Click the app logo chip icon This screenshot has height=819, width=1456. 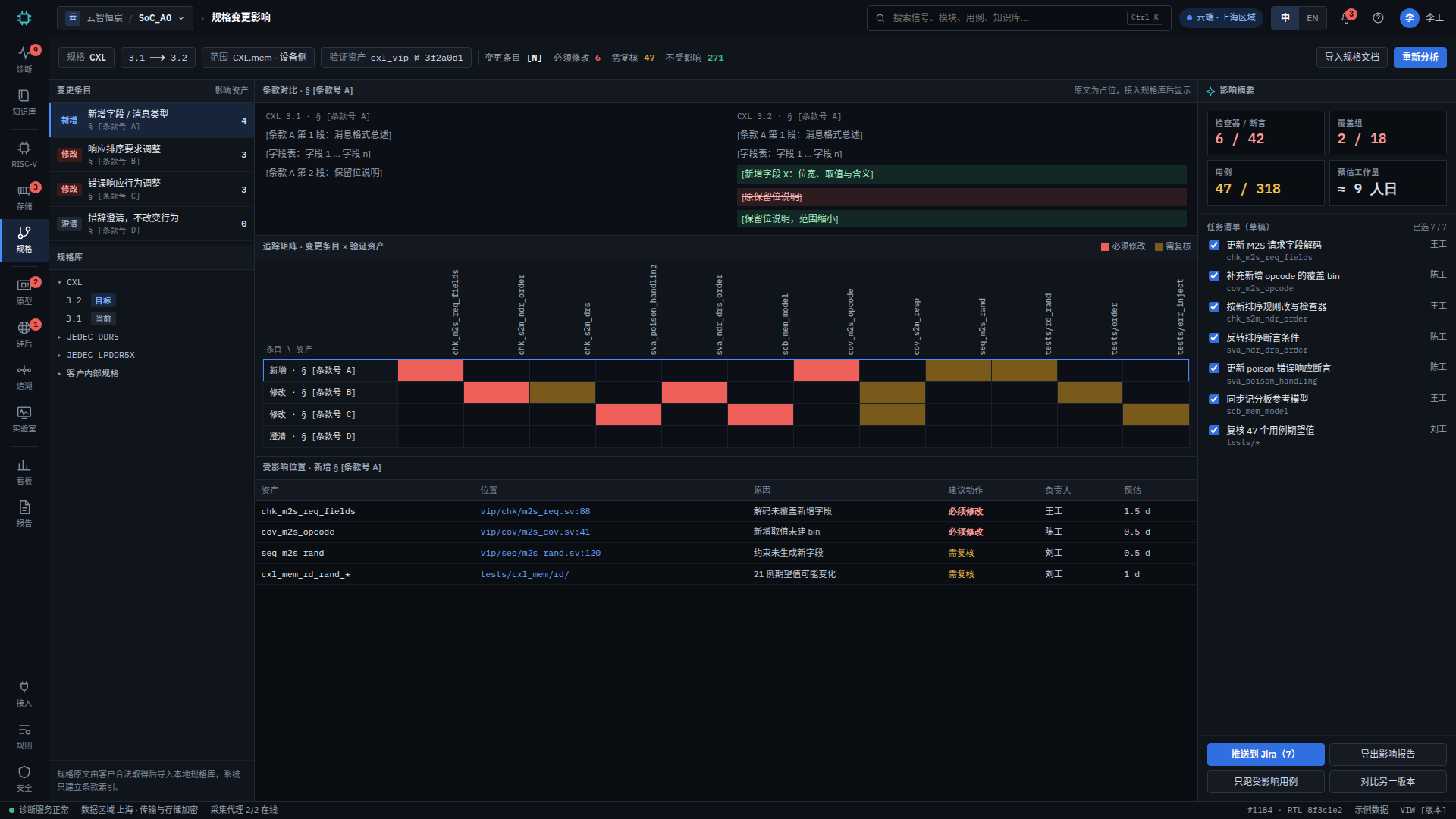coord(24,17)
